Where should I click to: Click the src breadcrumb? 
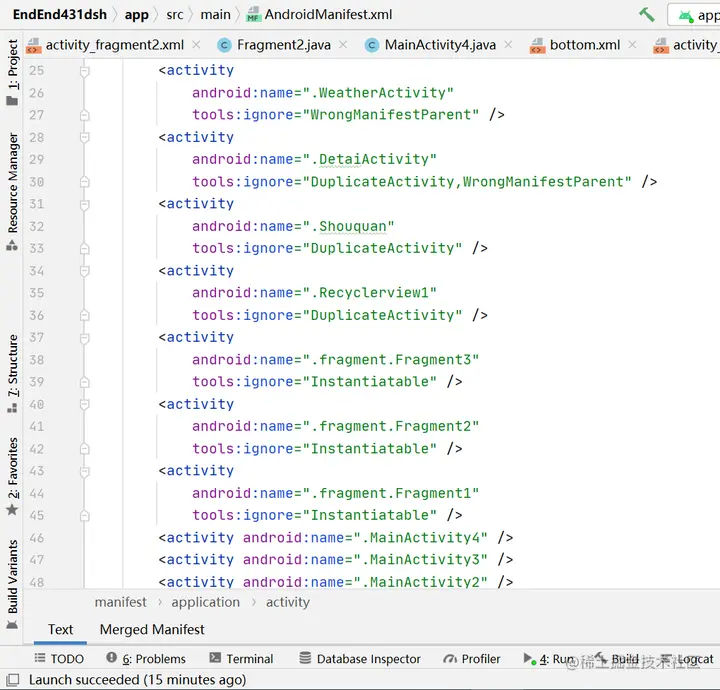tap(174, 15)
